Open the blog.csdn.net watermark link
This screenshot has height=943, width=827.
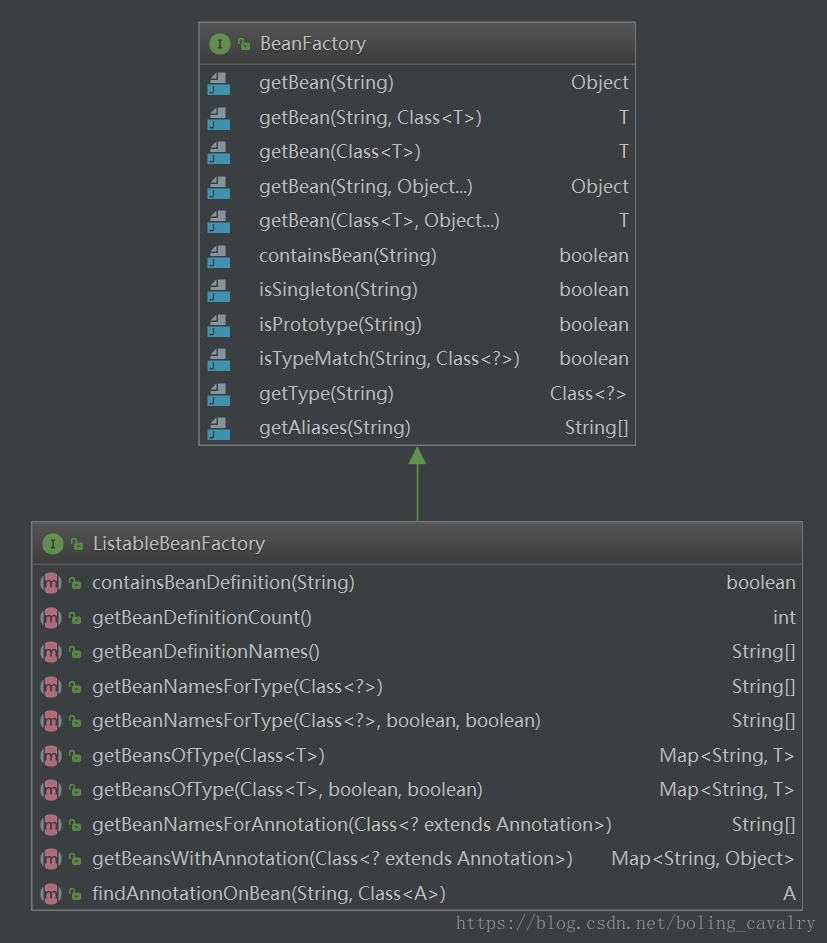[x=635, y=924]
